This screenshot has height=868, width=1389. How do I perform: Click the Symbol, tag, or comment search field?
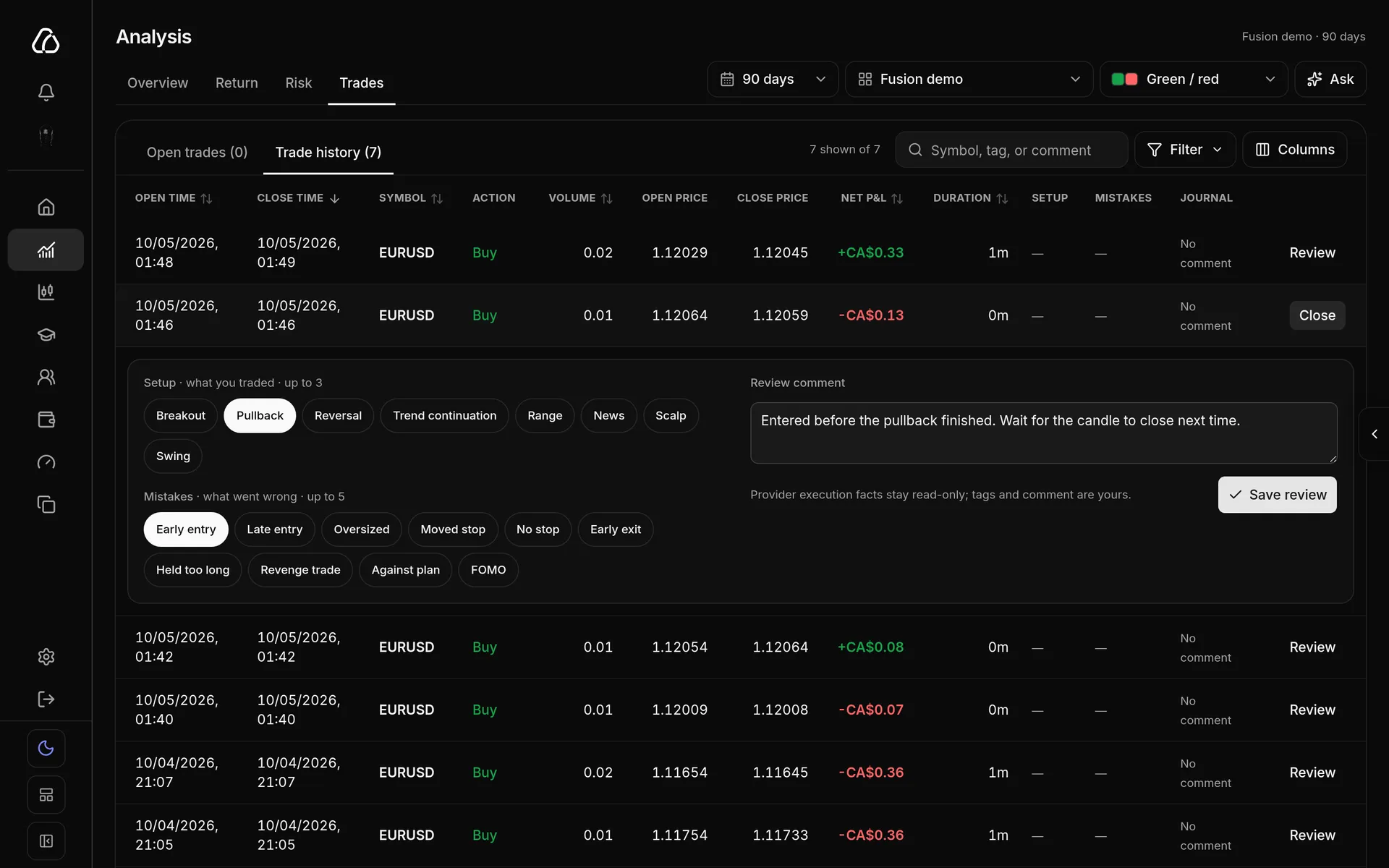pyautogui.click(x=1011, y=150)
